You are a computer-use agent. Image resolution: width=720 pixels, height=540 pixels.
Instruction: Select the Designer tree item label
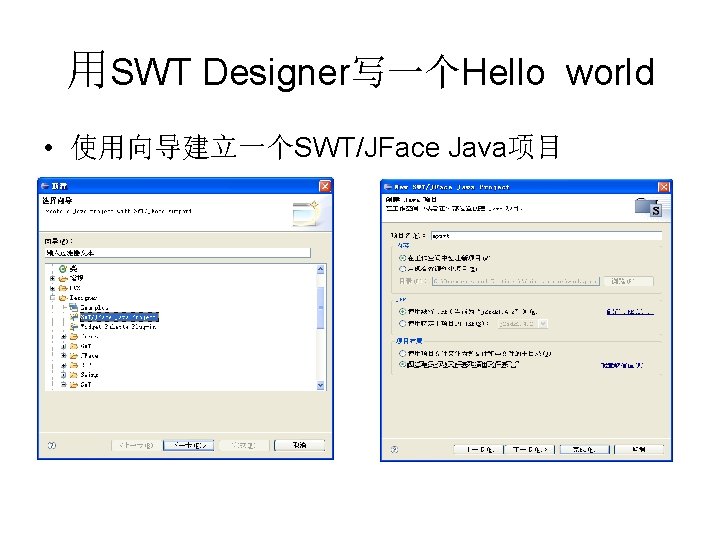[84, 298]
